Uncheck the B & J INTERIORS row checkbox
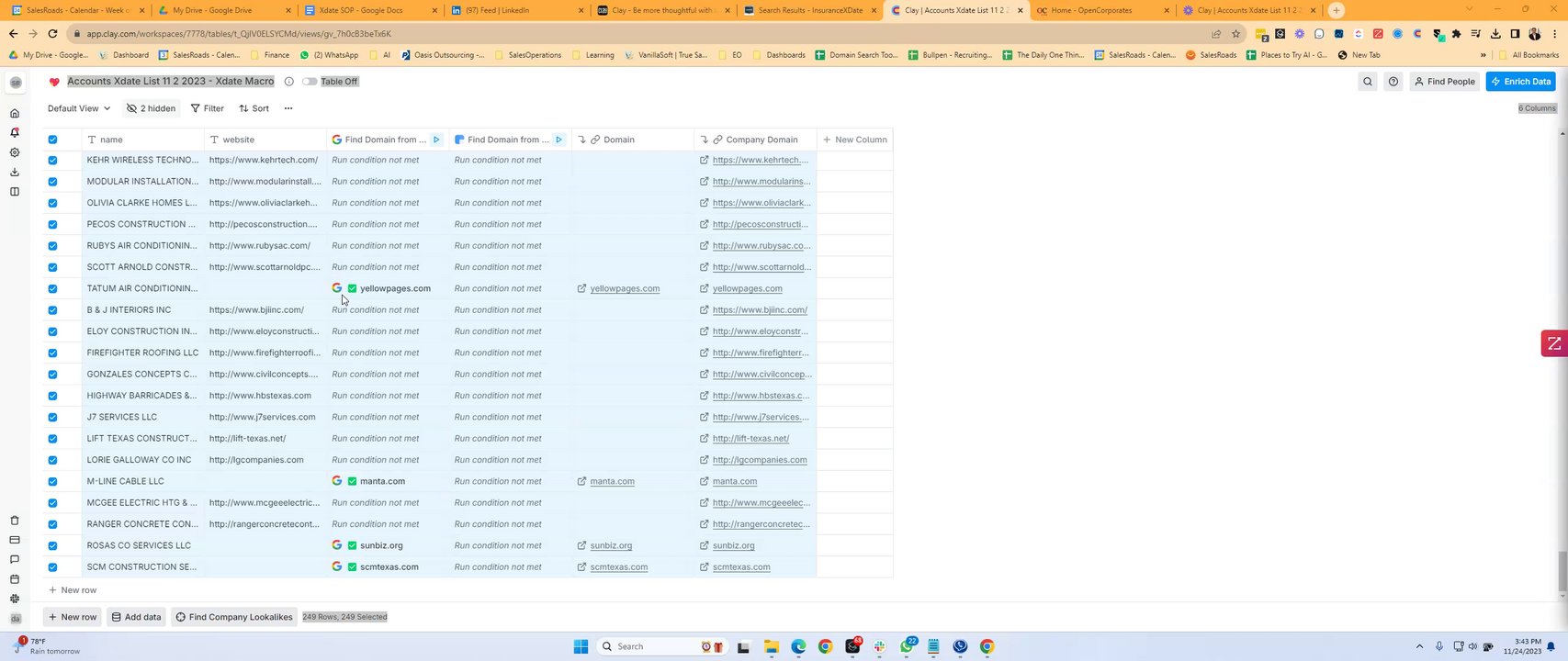The height and width of the screenshot is (661, 1568). [52, 310]
